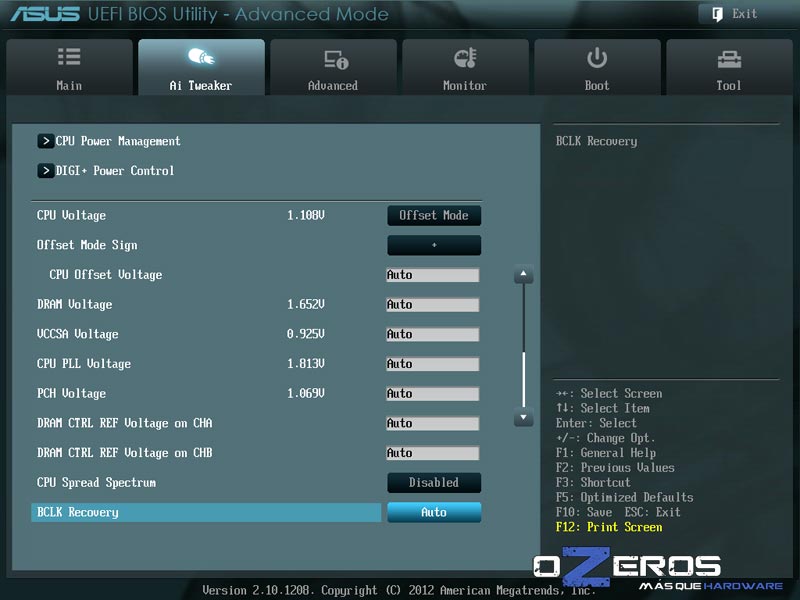
Task: Open the CPU Voltage Offset Mode dropdown
Action: (x=434, y=215)
